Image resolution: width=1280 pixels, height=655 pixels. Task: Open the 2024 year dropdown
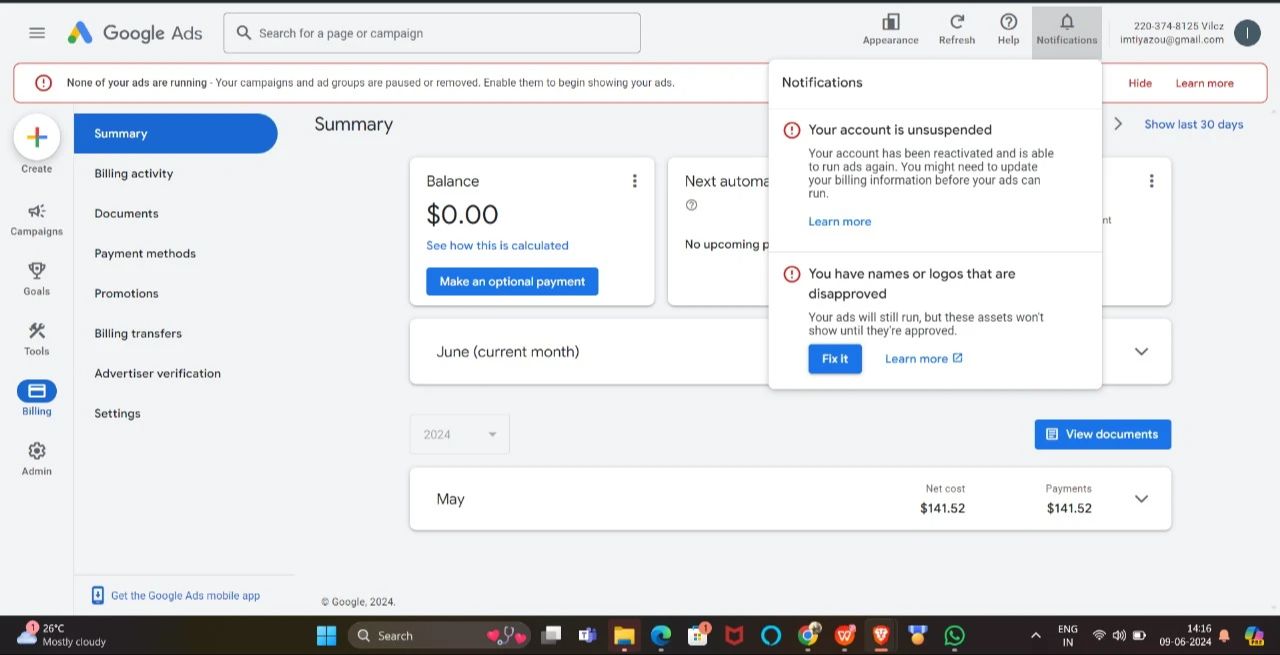click(460, 434)
